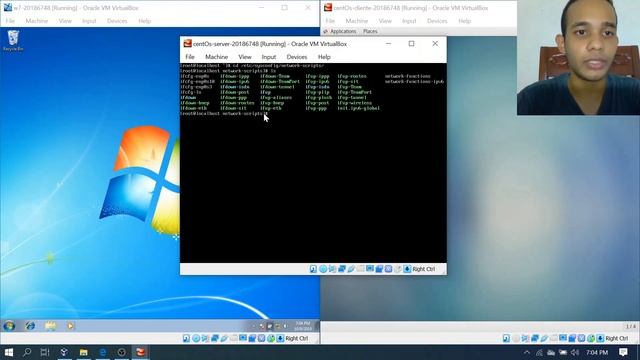This screenshot has height=360, width=640.
Task: Click mouse integration icon in centOs-cliente status bar
Action: coord(591,338)
